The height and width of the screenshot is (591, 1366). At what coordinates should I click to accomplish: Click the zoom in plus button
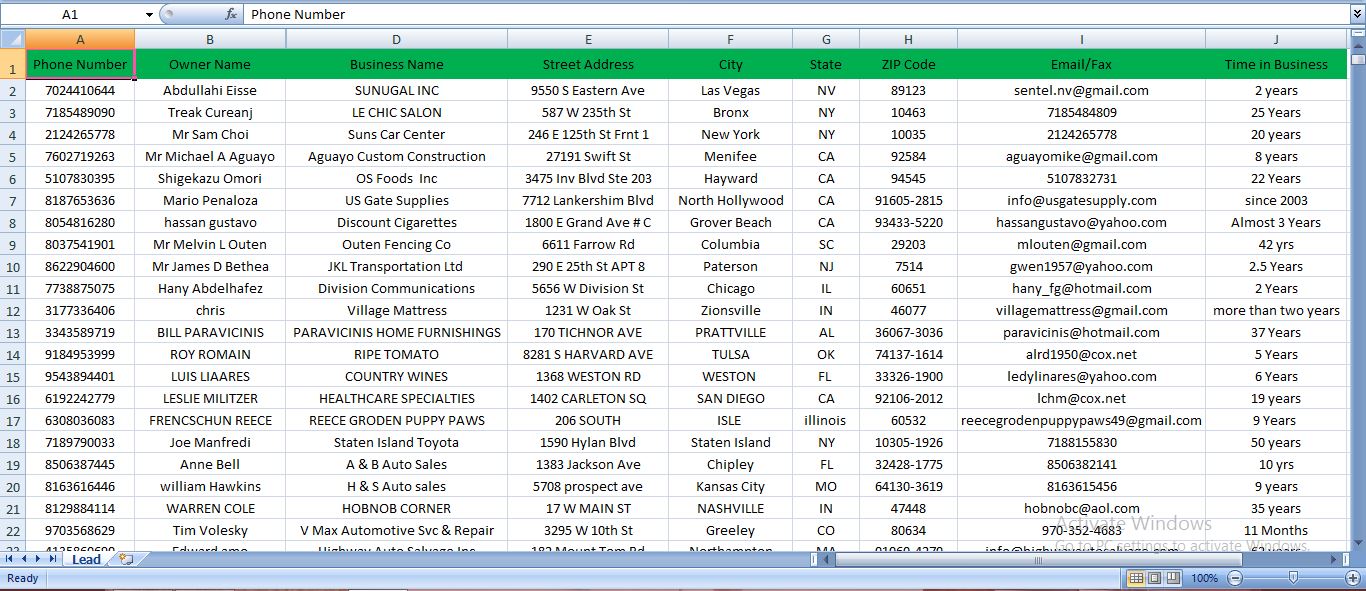[x=1351, y=578]
